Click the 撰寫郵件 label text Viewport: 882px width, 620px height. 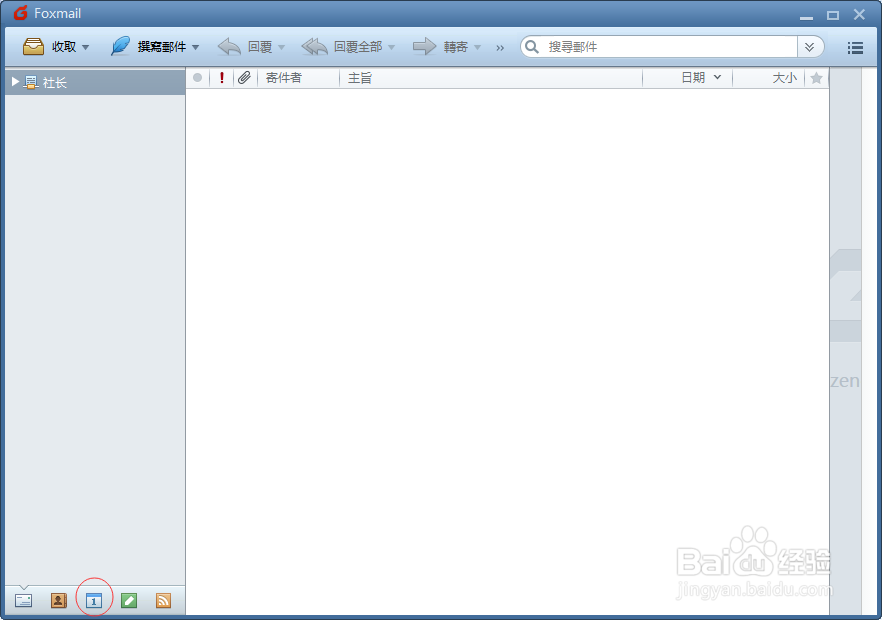pyautogui.click(x=161, y=47)
